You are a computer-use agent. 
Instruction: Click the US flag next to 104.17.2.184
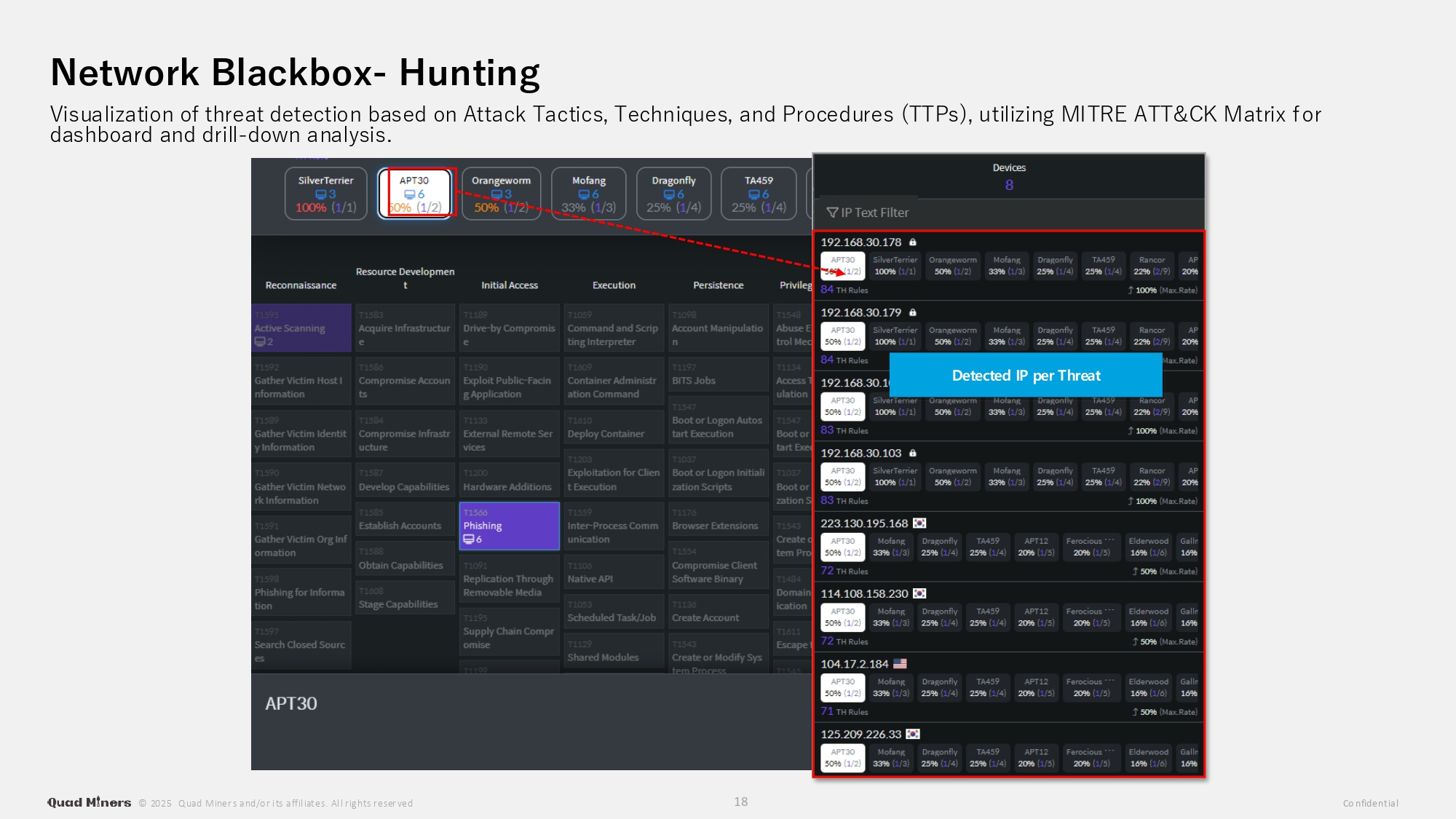900,664
